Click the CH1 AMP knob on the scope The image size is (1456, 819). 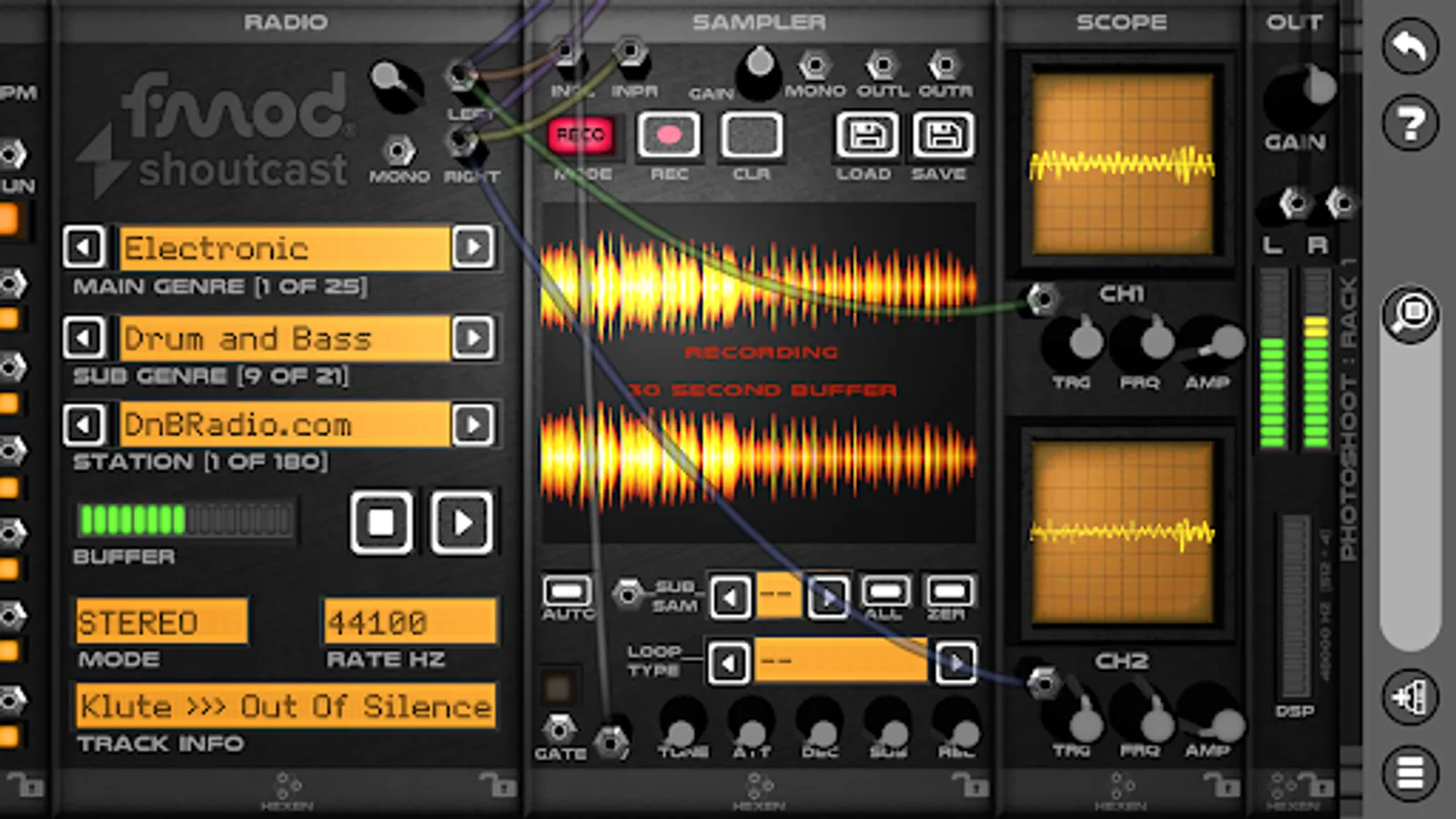coord(1212,343)
